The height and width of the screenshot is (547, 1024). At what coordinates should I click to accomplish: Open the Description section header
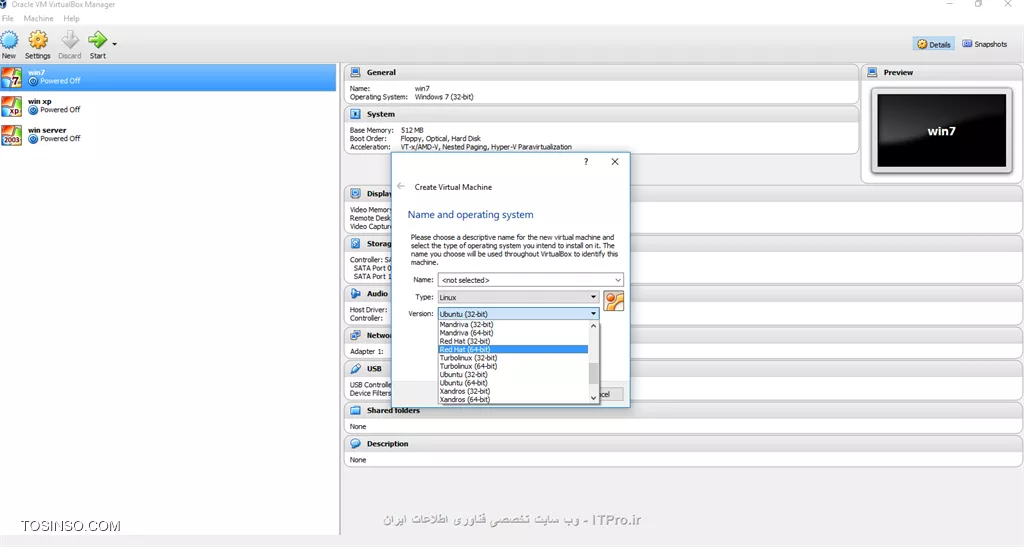(683, 444)
